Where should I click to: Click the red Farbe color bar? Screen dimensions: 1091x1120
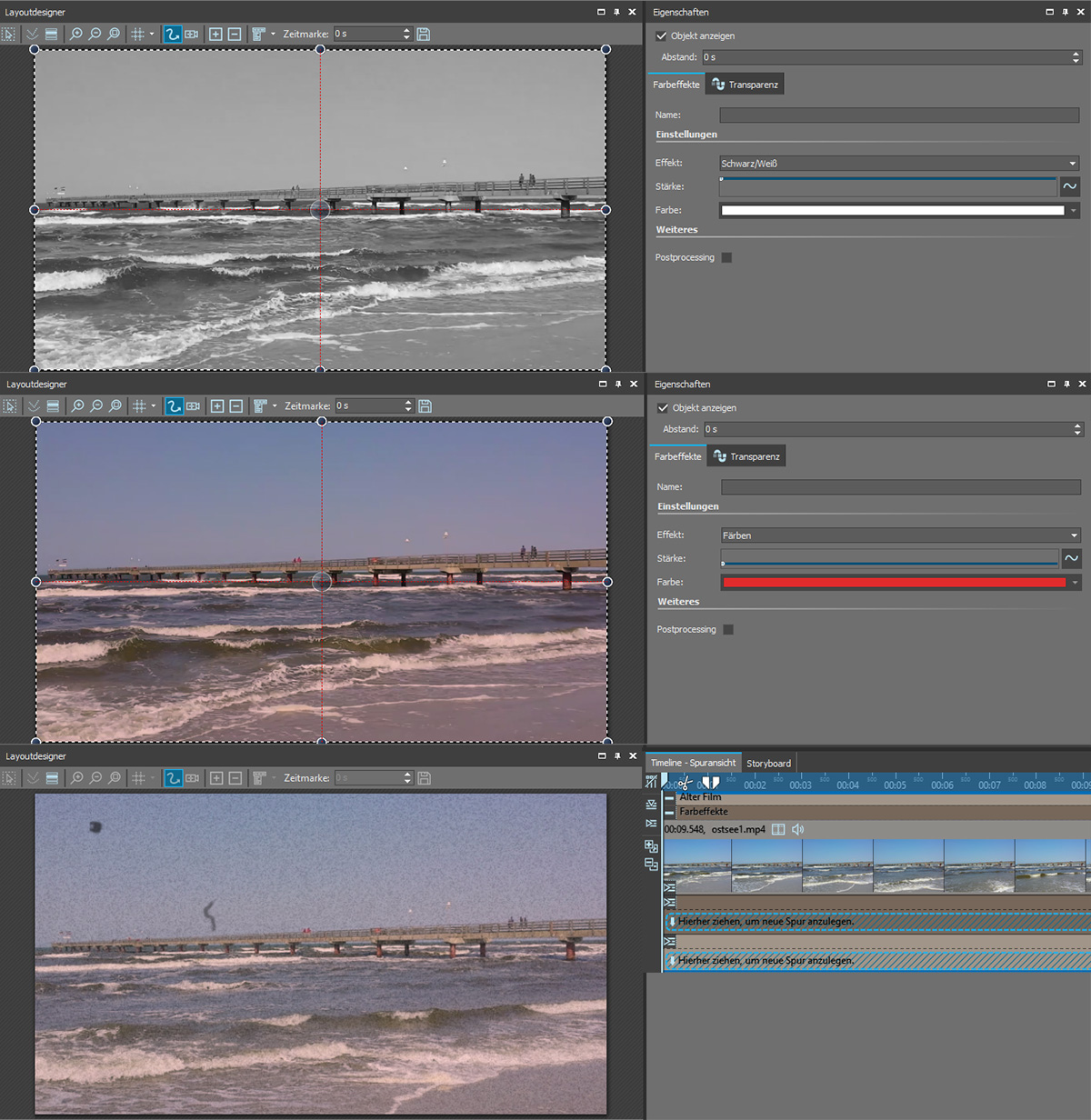pyautogui.click(x=894, y=582)
